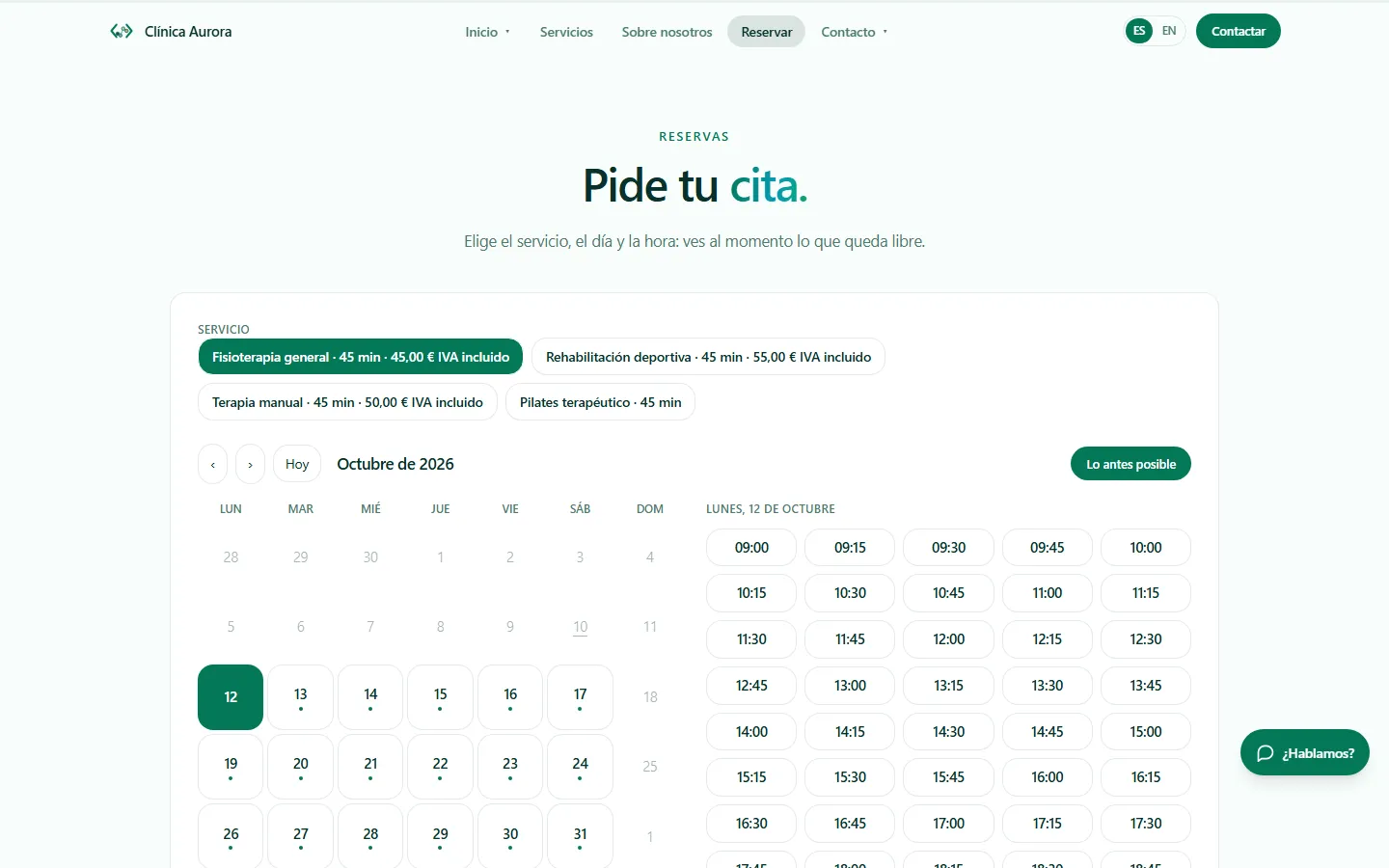The image size is (1389, 868).
Task: Pick the 11:15 time slot
Action: 1146,593
